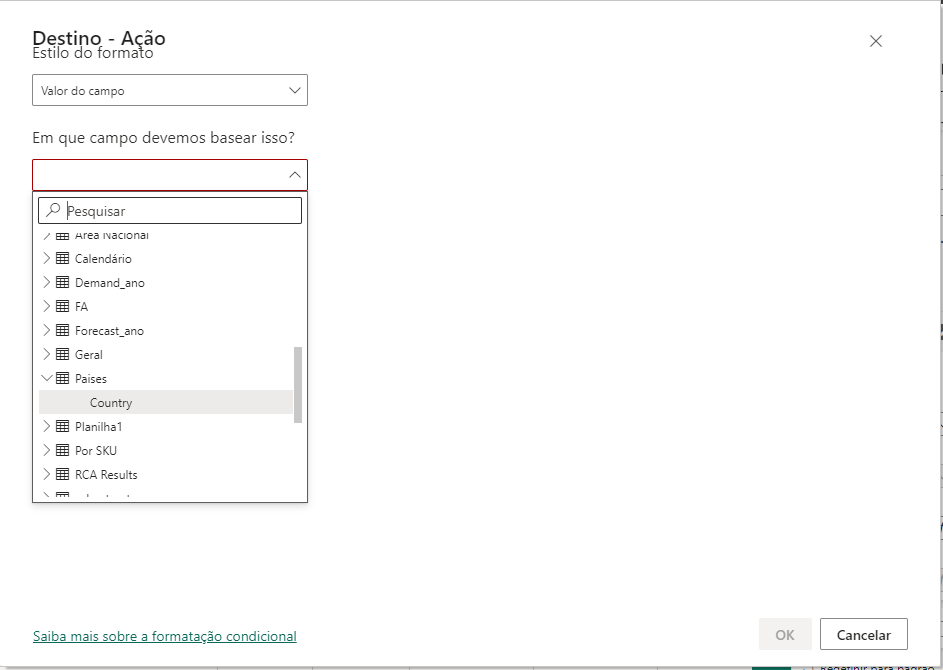Click the Forecast_ano table icon
The image size is (943, 670).
(x=63, y=331)
